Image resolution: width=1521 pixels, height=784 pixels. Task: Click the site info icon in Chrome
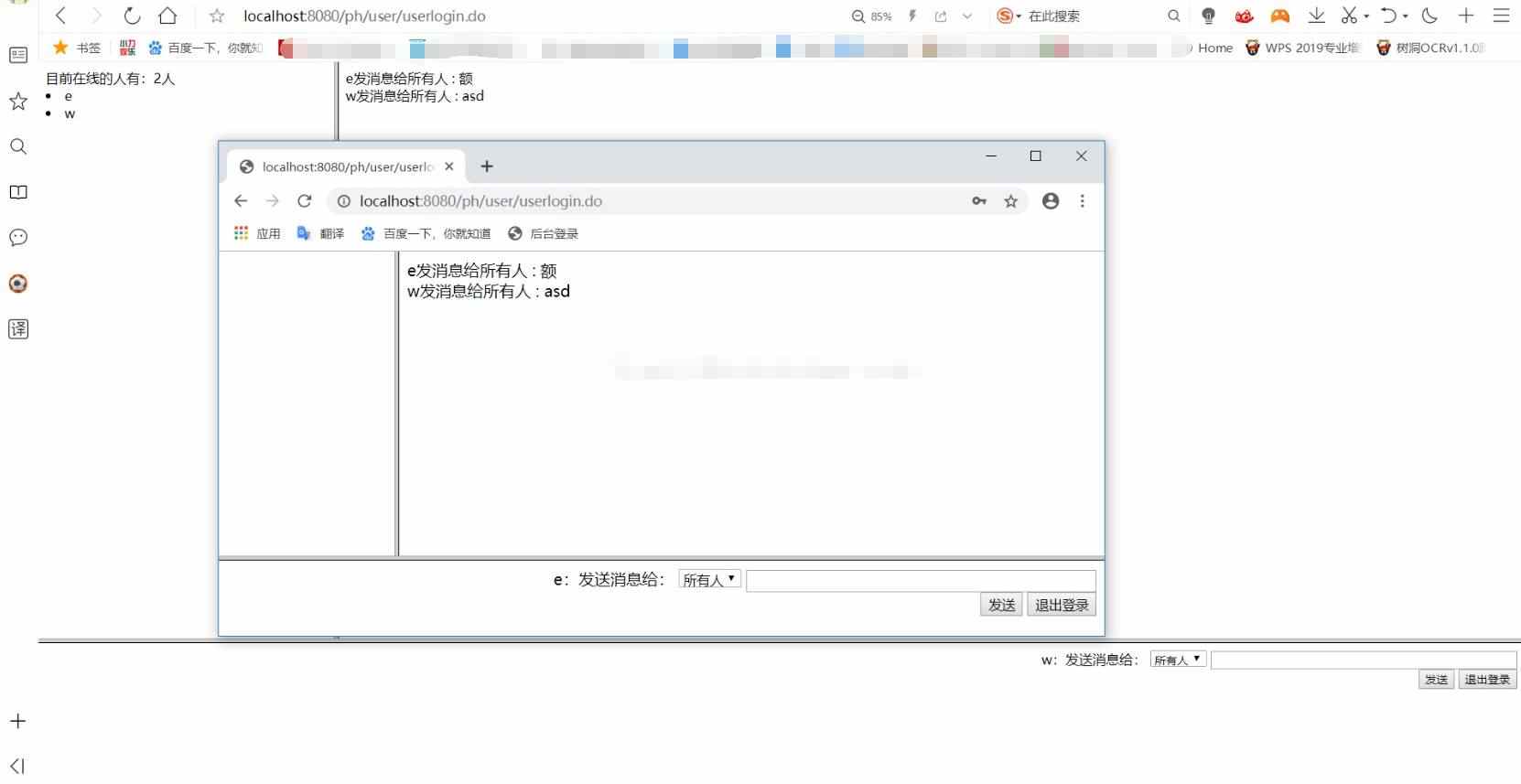(344, 201)
